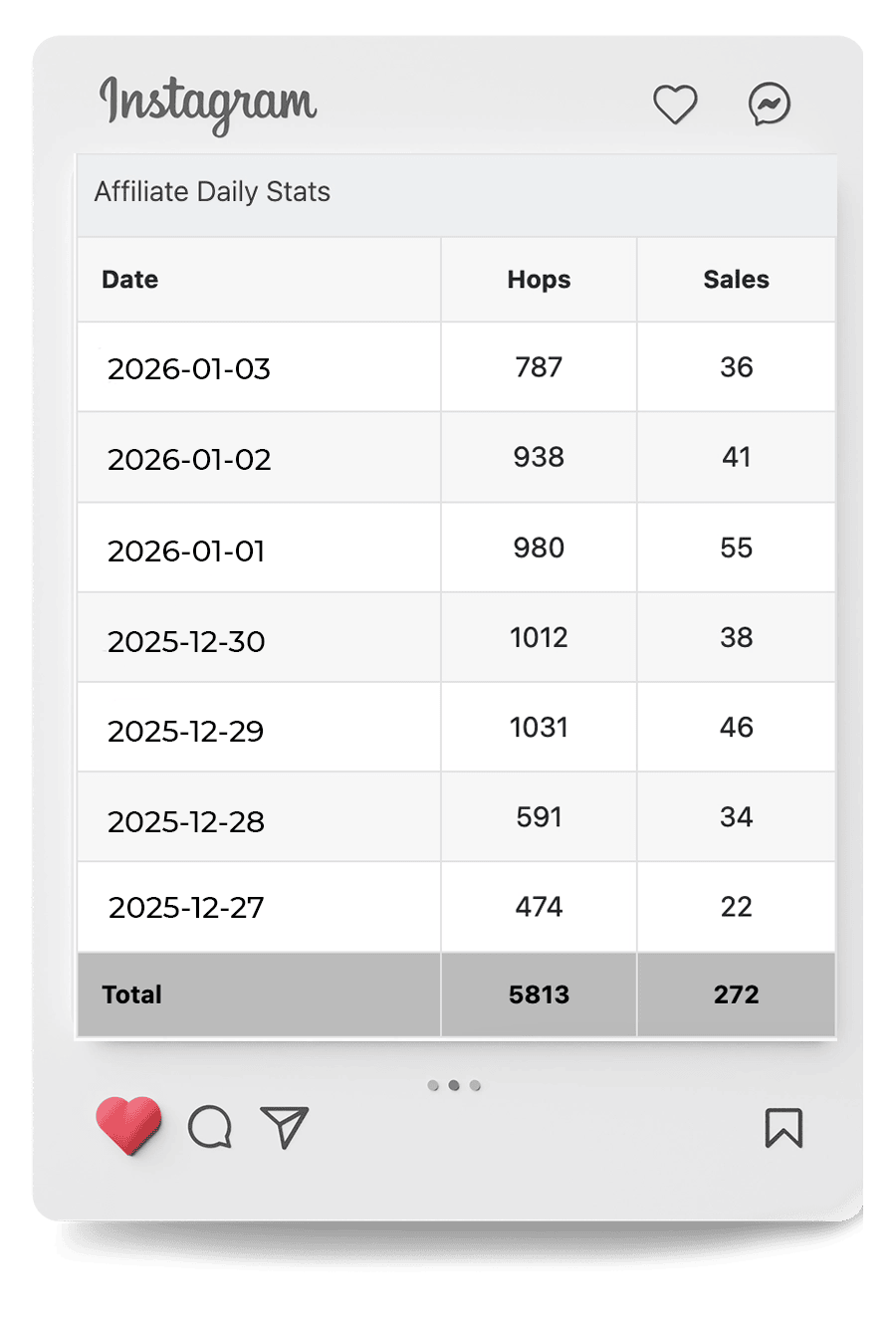896x1324 pixels.
Task: Open Messenger direct messages icon
Action: [x=770, y=105]
